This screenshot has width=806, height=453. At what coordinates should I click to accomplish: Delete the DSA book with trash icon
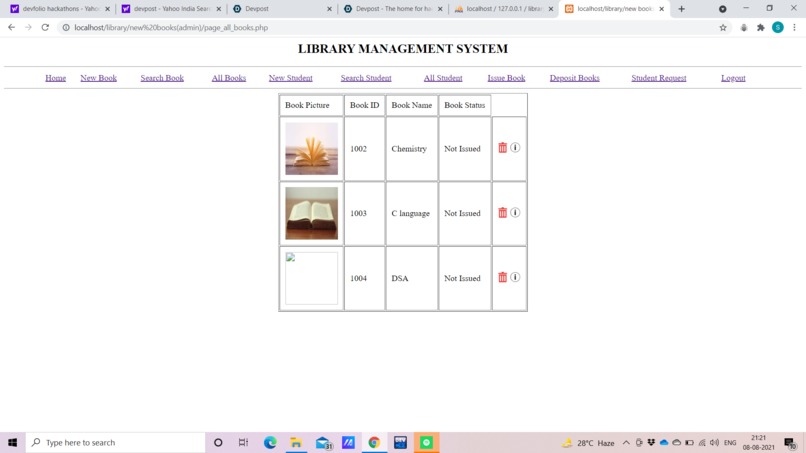(502, 278)
